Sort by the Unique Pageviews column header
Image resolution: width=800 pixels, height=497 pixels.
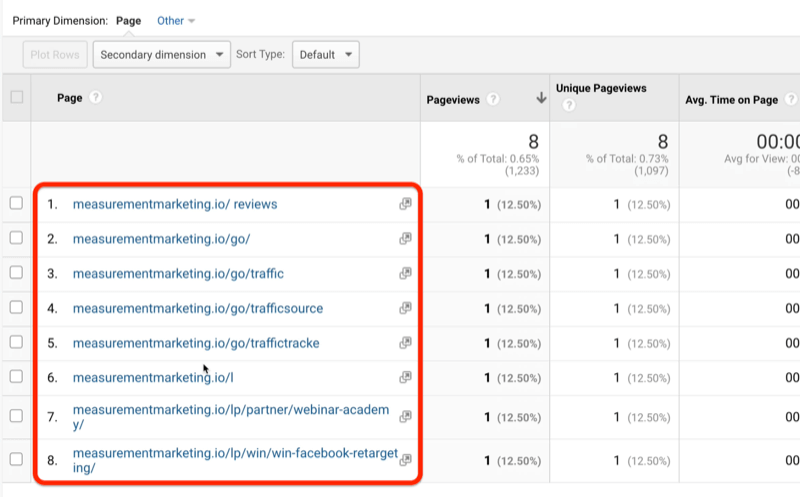[601, 88]
